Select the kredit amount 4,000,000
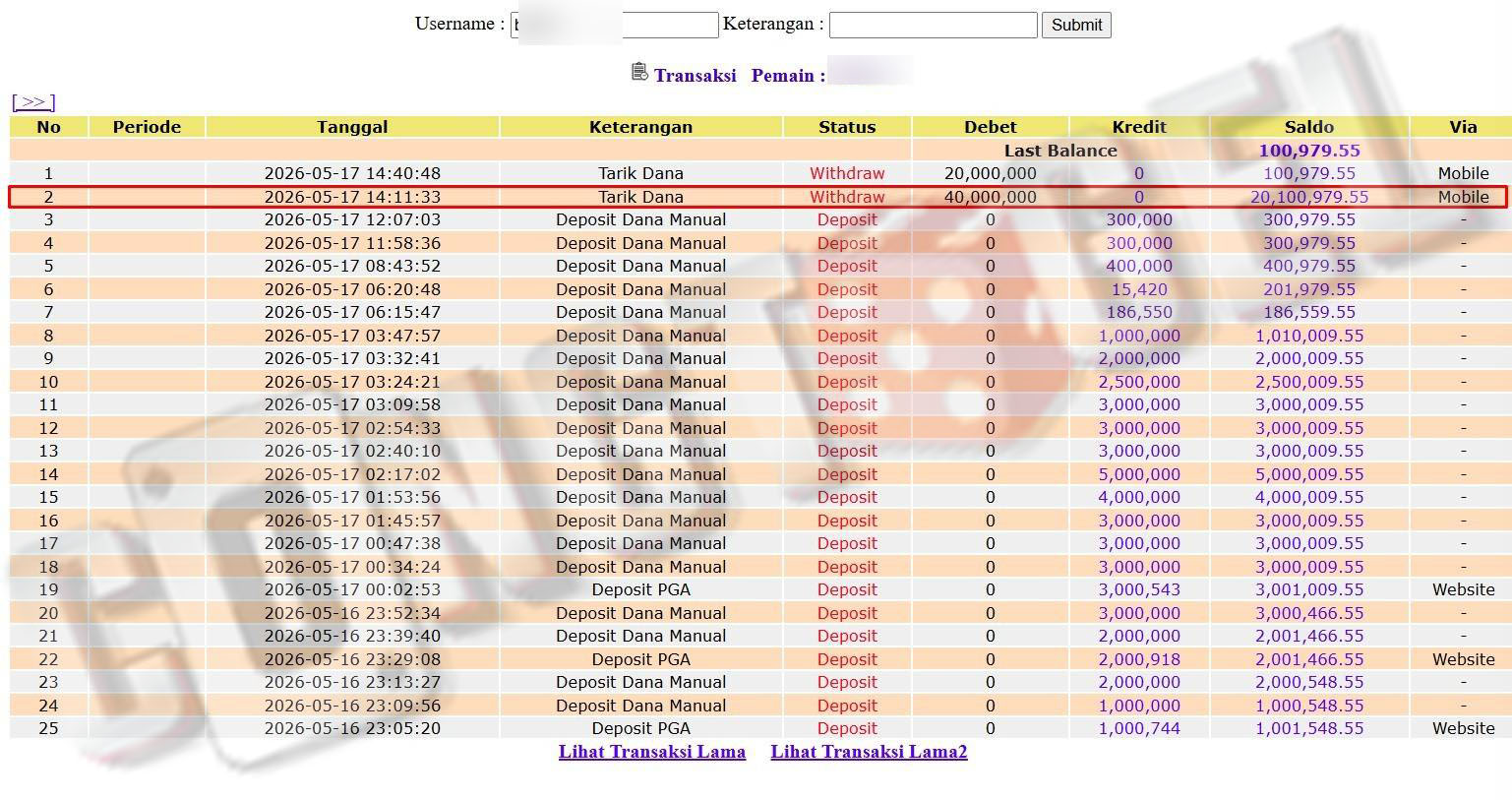 [x=1139, y=497]
